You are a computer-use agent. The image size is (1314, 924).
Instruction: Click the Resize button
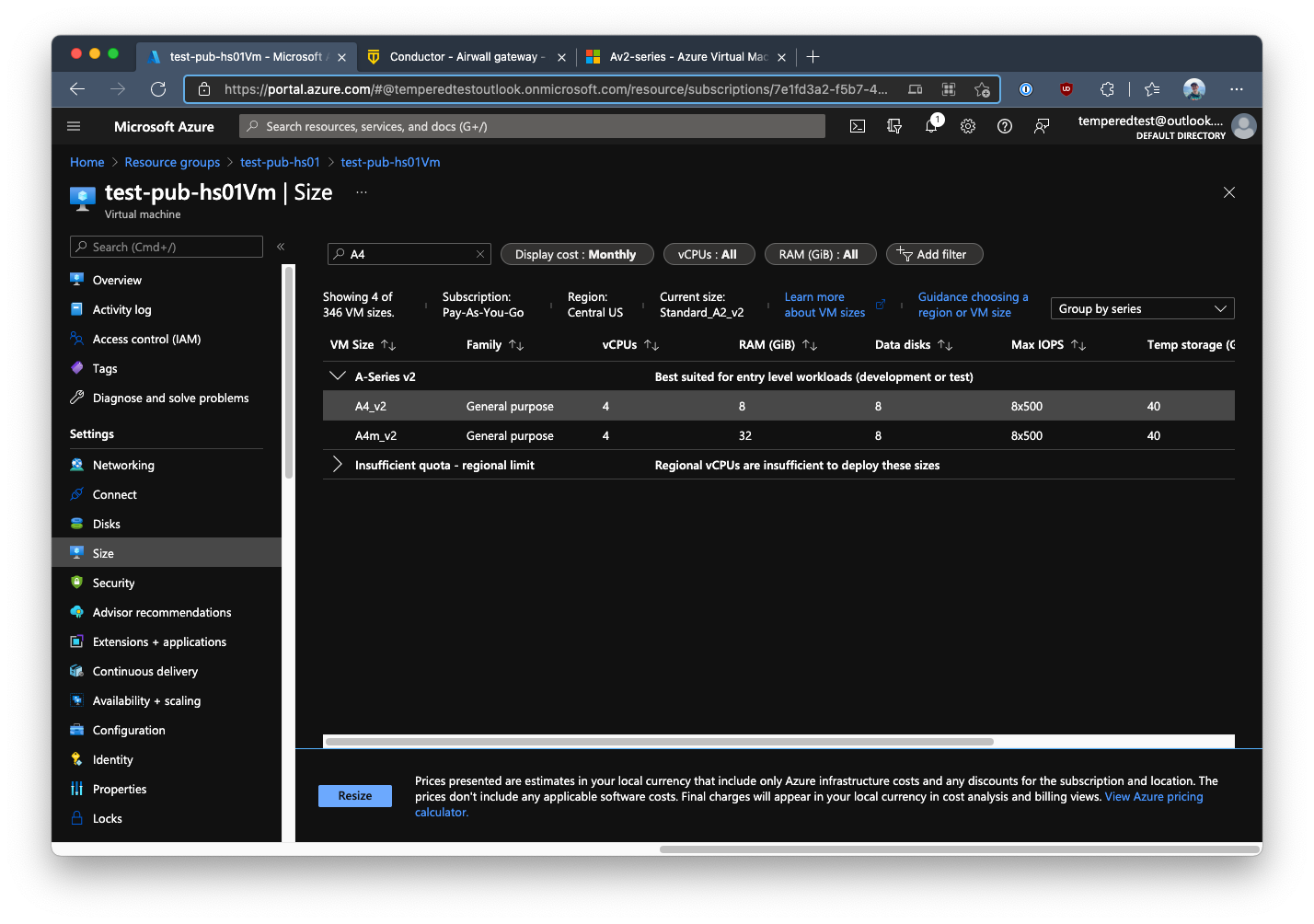click(x=355, y=796)
